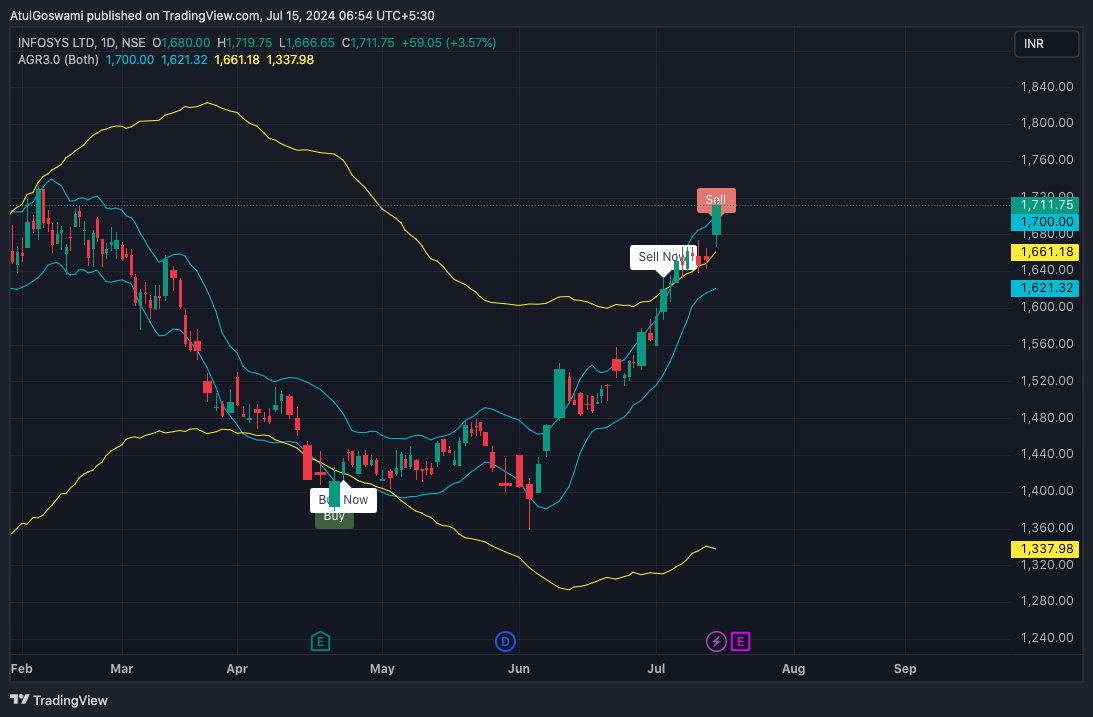1093x717 pixels.
Task: Open the INR currency selector
Action: coord(1046,44)
